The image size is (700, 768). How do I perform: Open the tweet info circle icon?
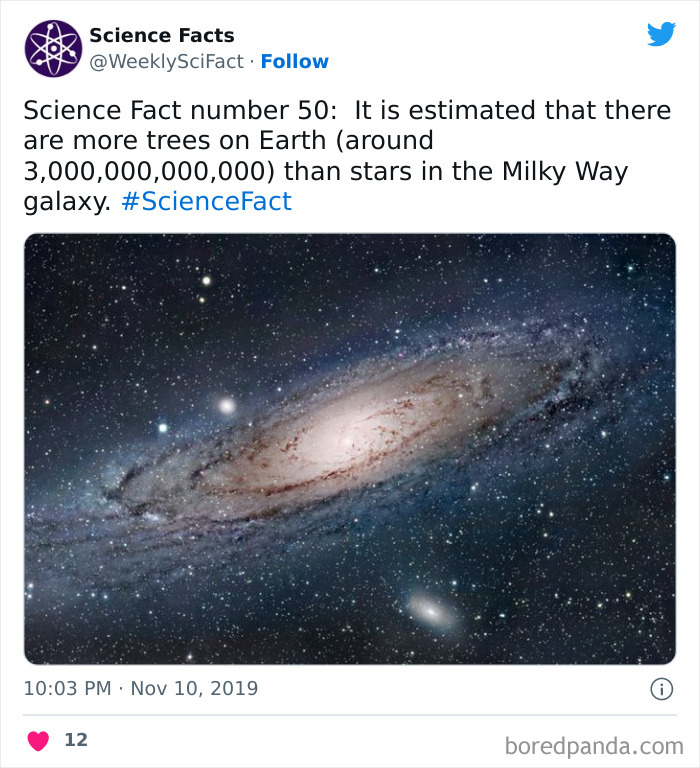point(660,689)
